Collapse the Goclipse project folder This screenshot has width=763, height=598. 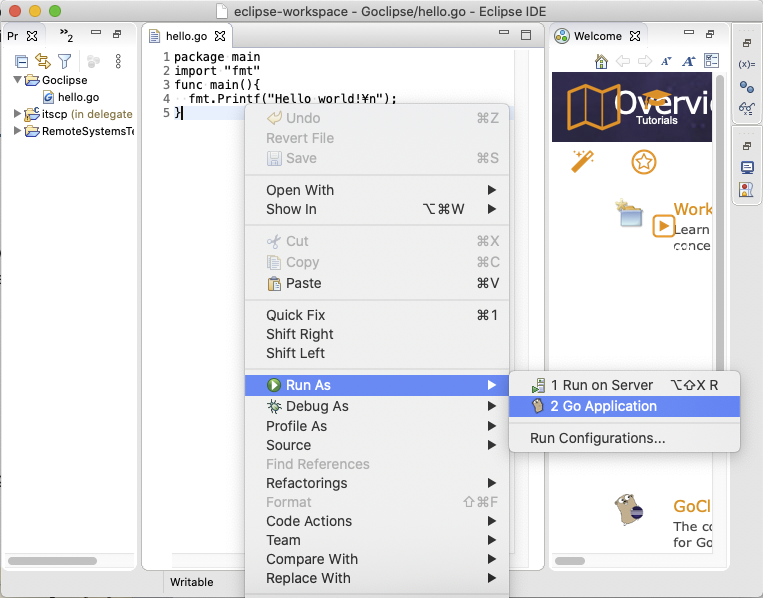tap(18, 80)
